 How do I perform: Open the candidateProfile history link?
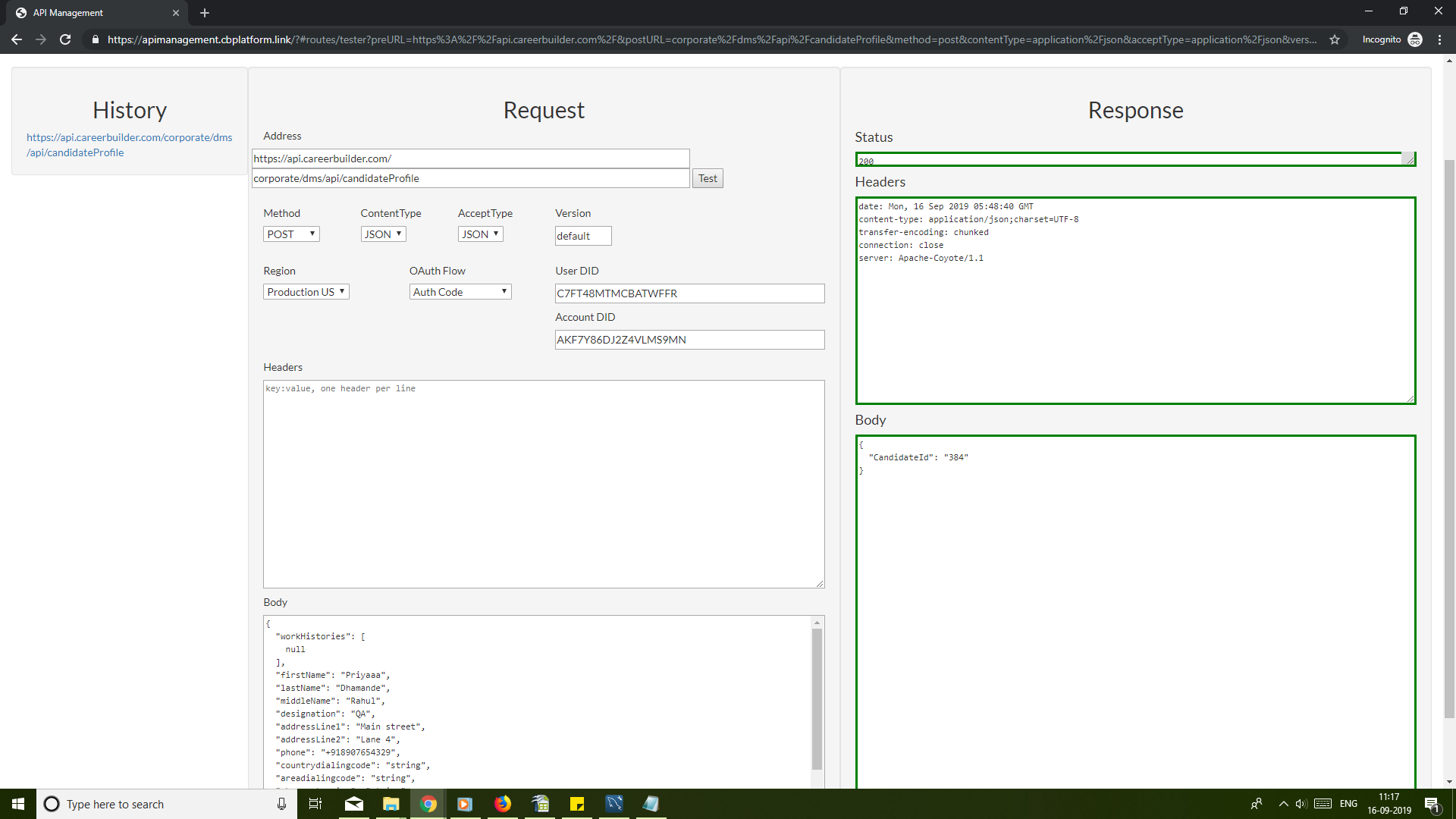pyautogui.click(x=129, y=145)
